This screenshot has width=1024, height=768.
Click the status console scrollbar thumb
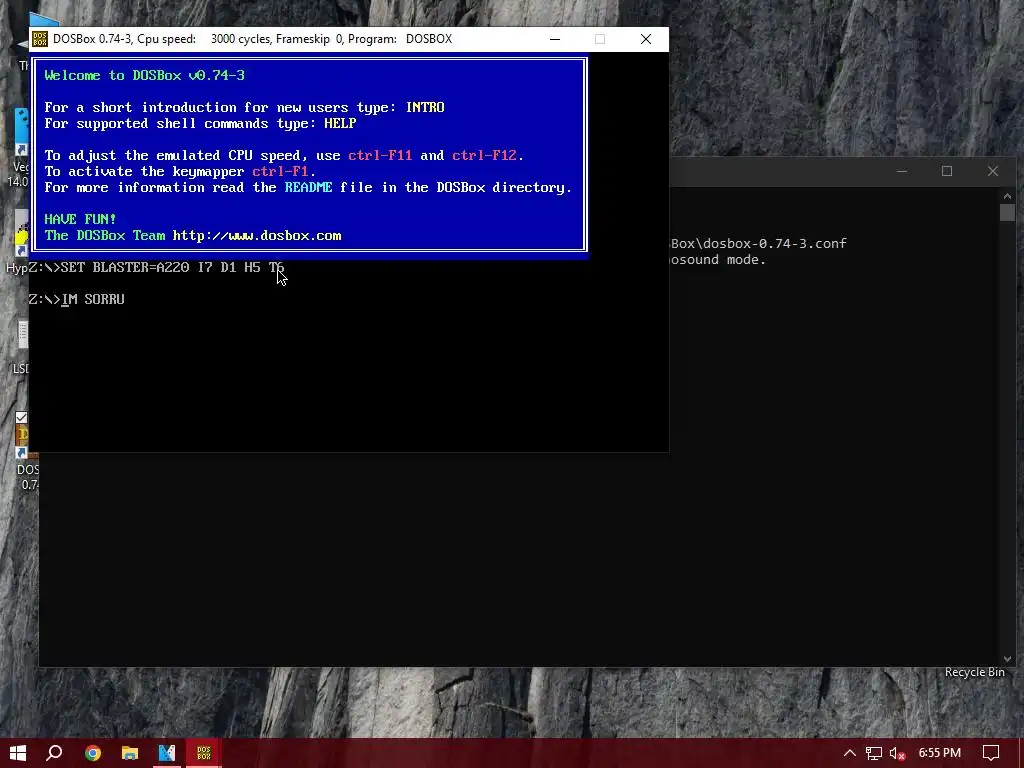point(1007,213)
